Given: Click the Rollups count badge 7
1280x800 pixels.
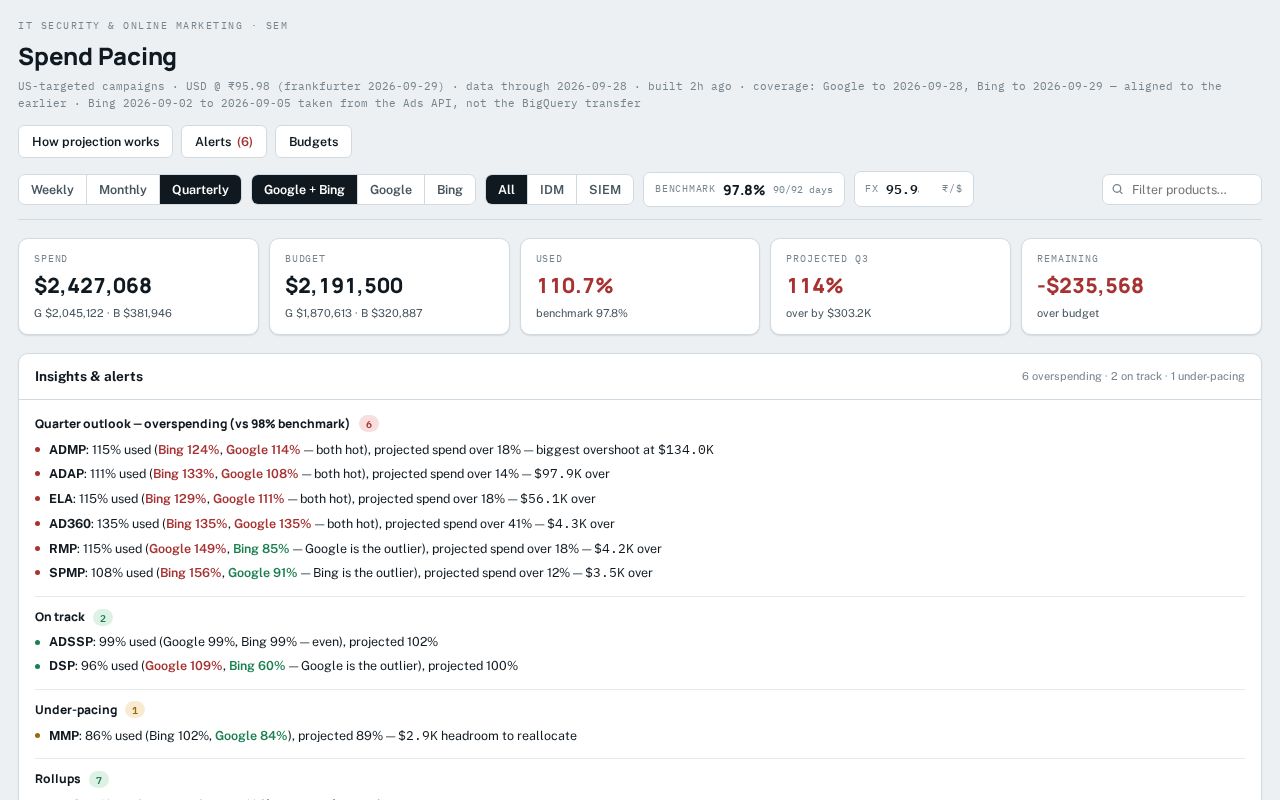Looking at the screenshot, I should (x=99, y=780).
